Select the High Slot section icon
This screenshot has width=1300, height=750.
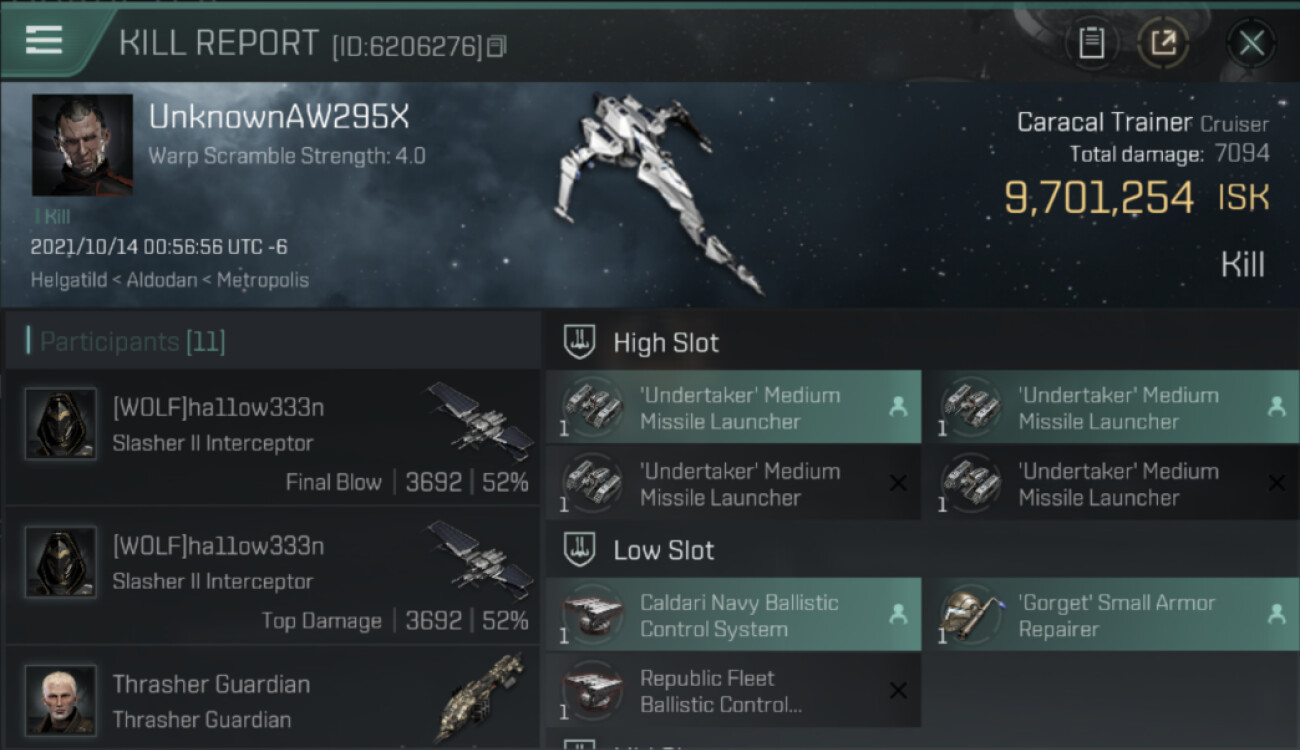[580, 342]
